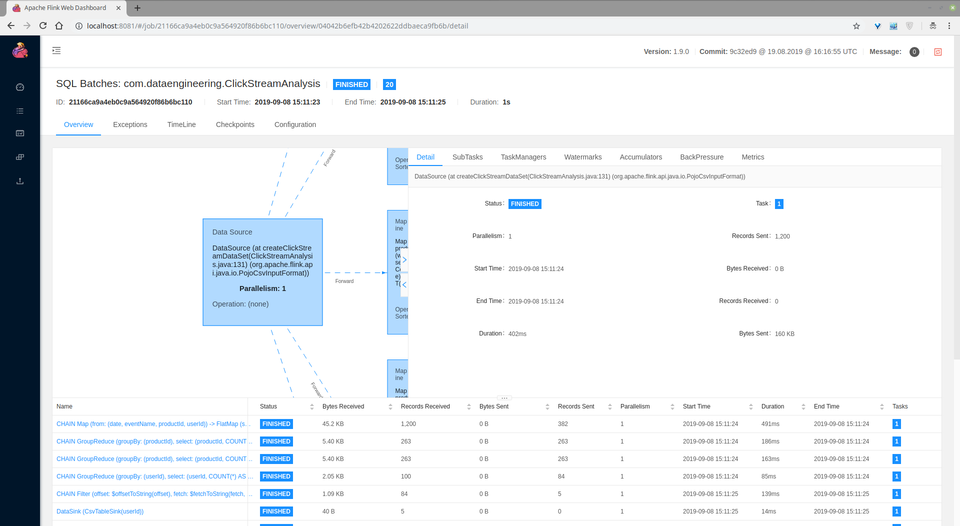The width and height of the screenshot is (960, 526).
Task: Select the TaskManagers tab
Action: (x=523, y=157)
